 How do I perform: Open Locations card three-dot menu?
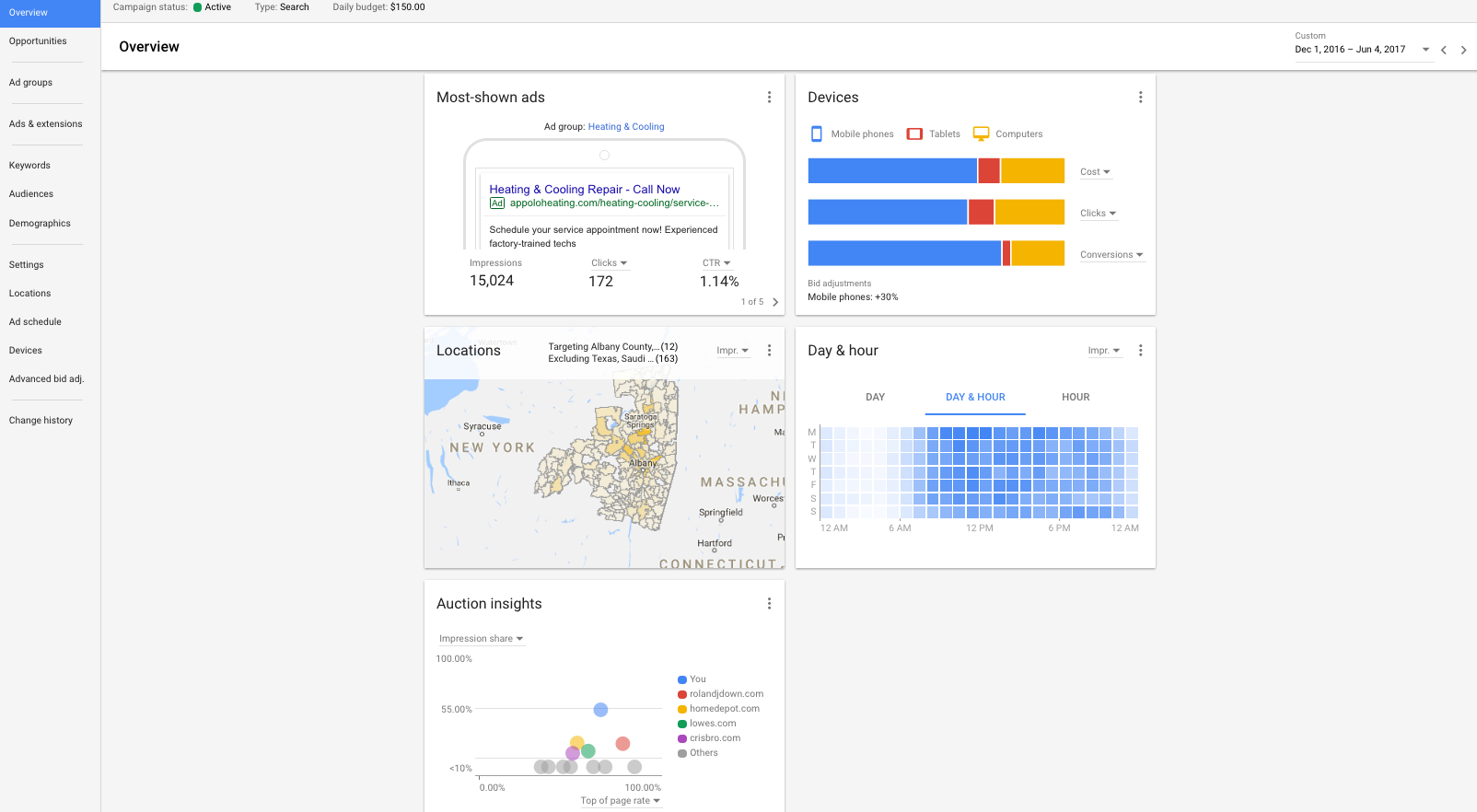(x=769, y=351)
